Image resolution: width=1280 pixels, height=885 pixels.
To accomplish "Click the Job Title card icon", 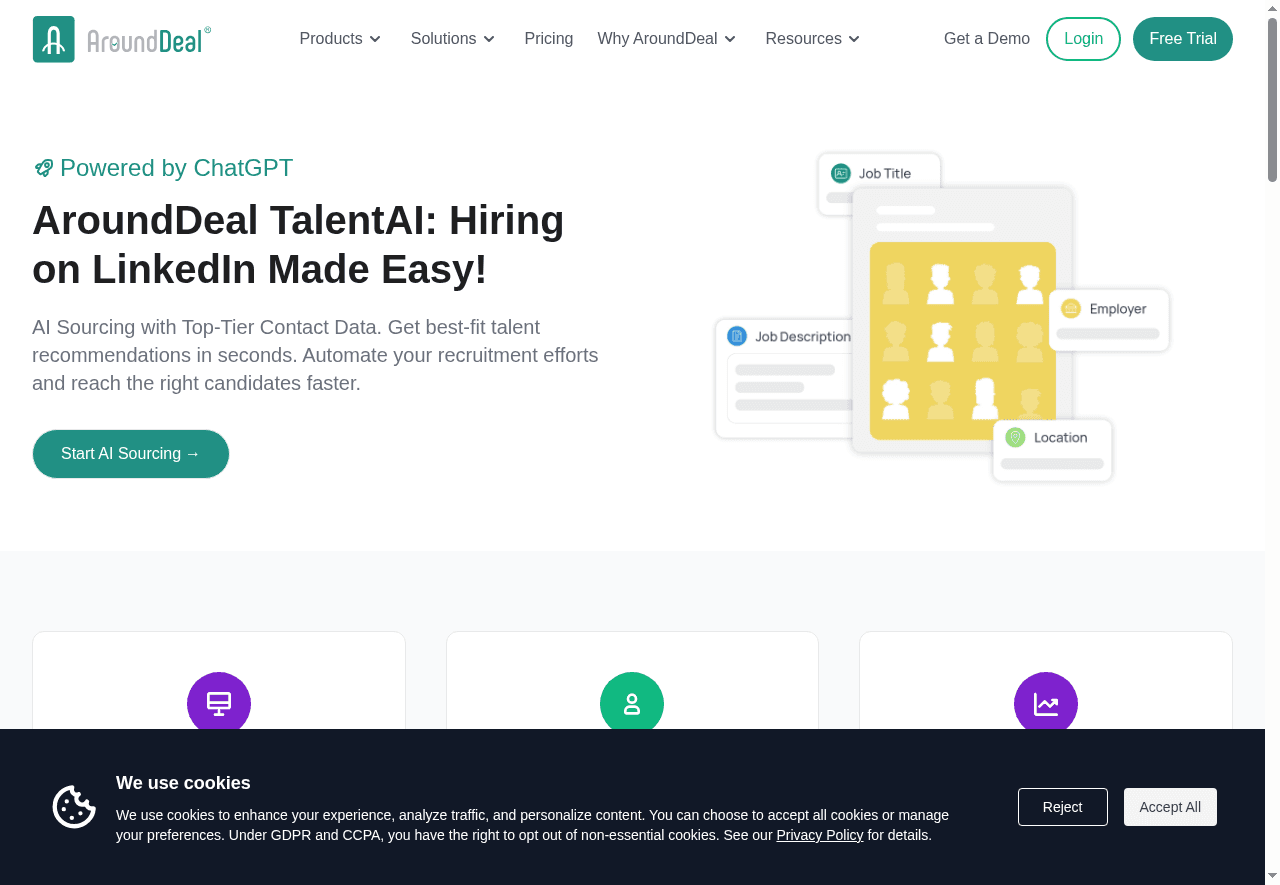I will [x=841, y=173].
